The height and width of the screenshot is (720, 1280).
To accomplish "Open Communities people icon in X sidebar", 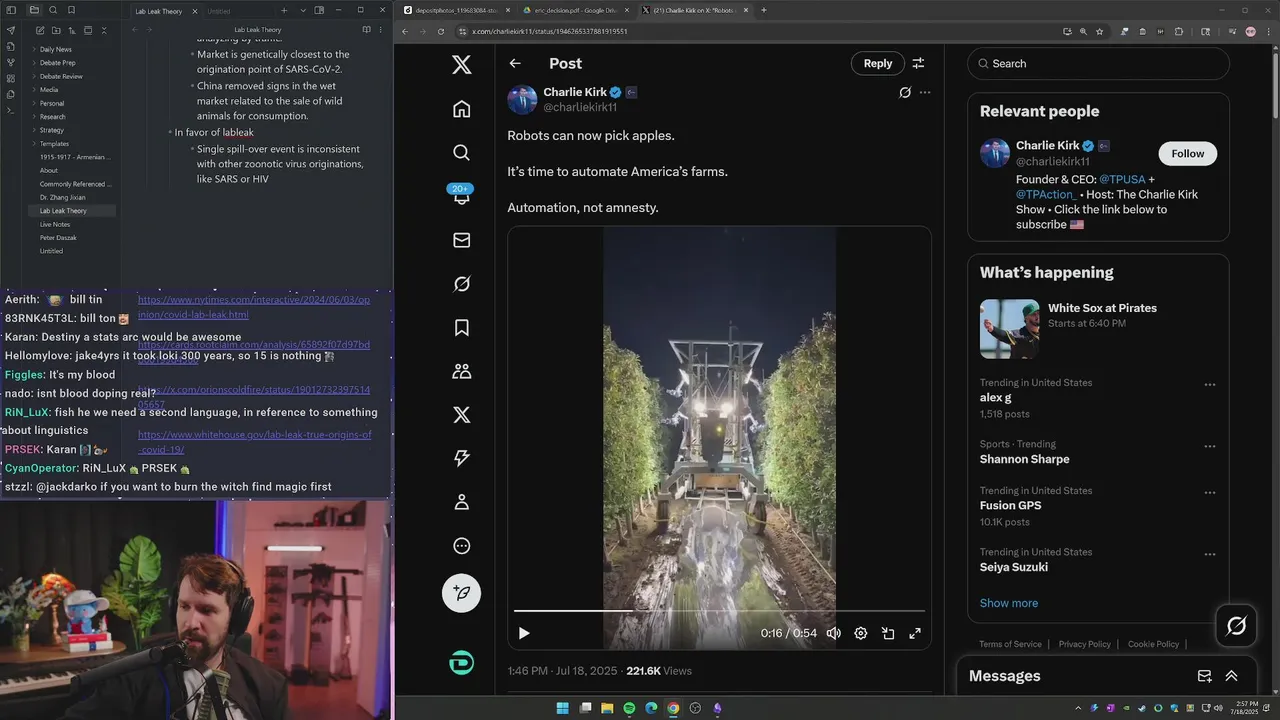I will (461, 371).
